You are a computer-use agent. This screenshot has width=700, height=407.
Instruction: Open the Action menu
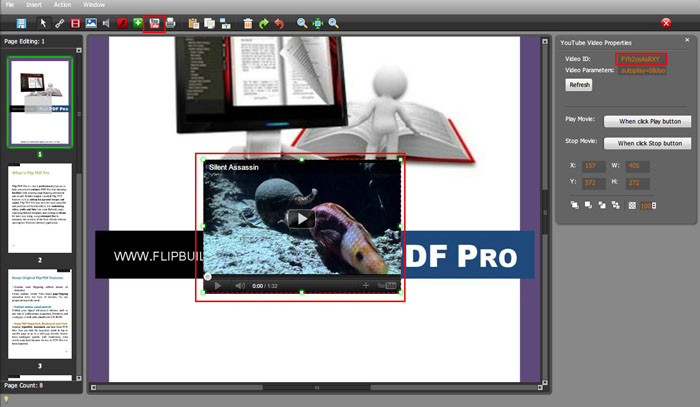coord(62,4)
